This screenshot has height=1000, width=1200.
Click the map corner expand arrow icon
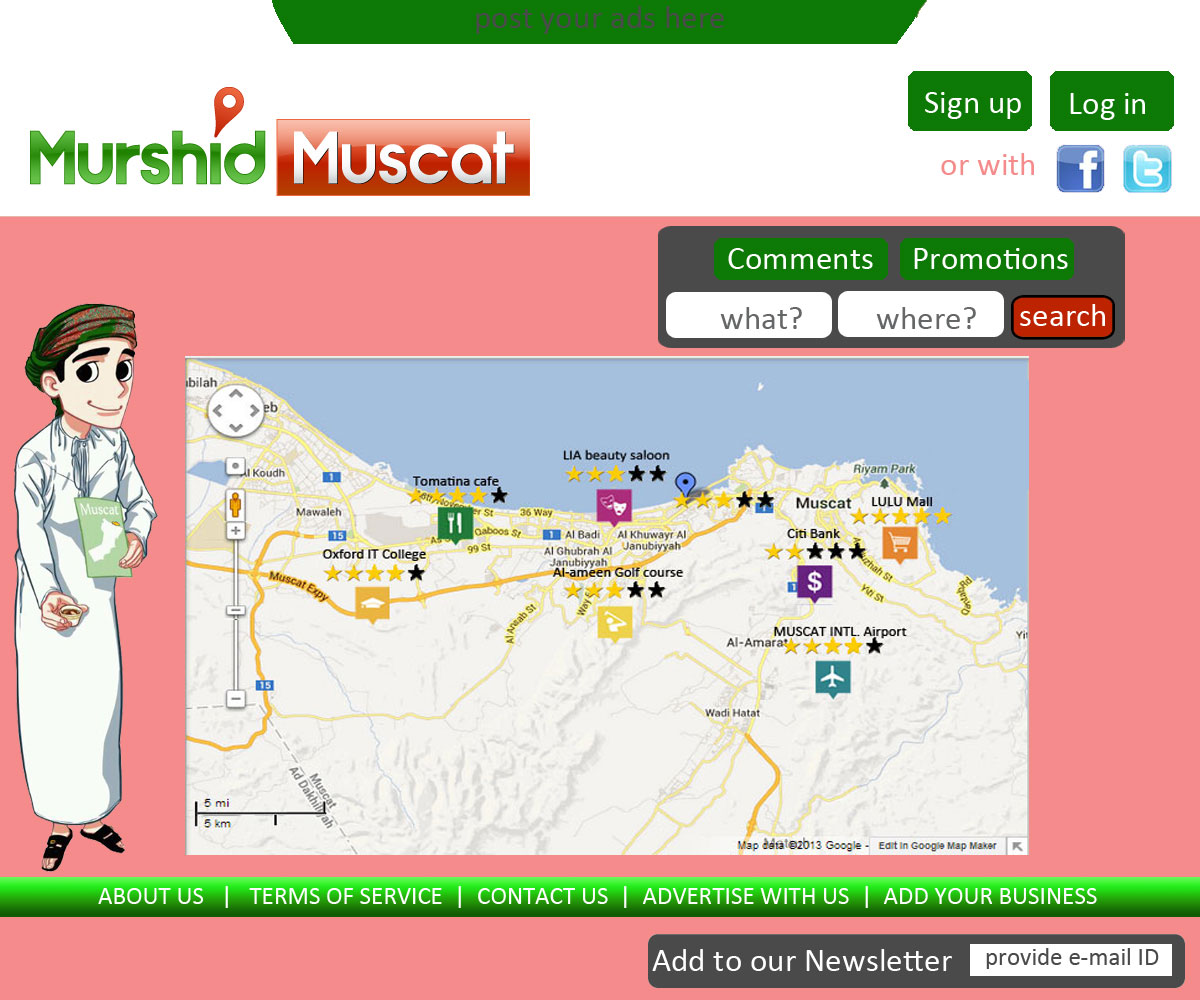pos(1017,846)
